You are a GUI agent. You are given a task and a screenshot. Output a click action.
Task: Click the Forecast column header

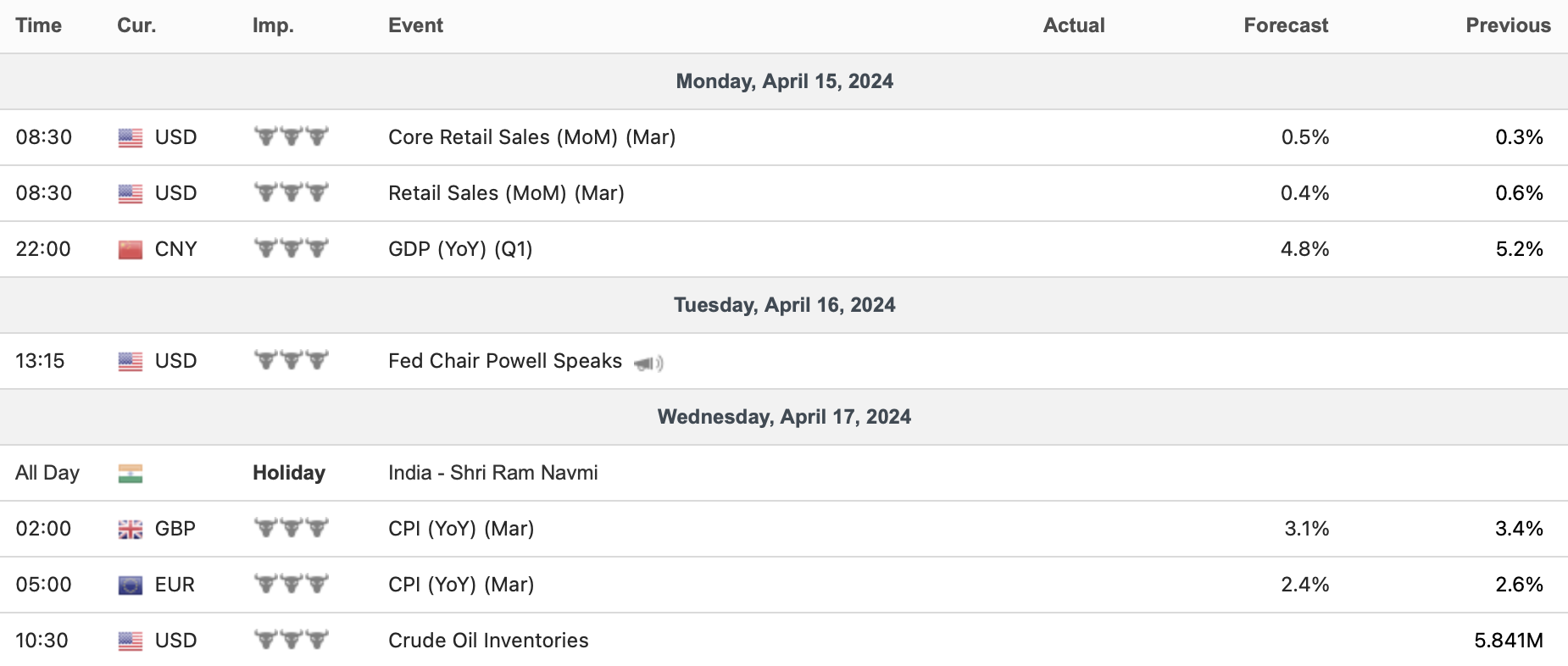(1285, 25)
